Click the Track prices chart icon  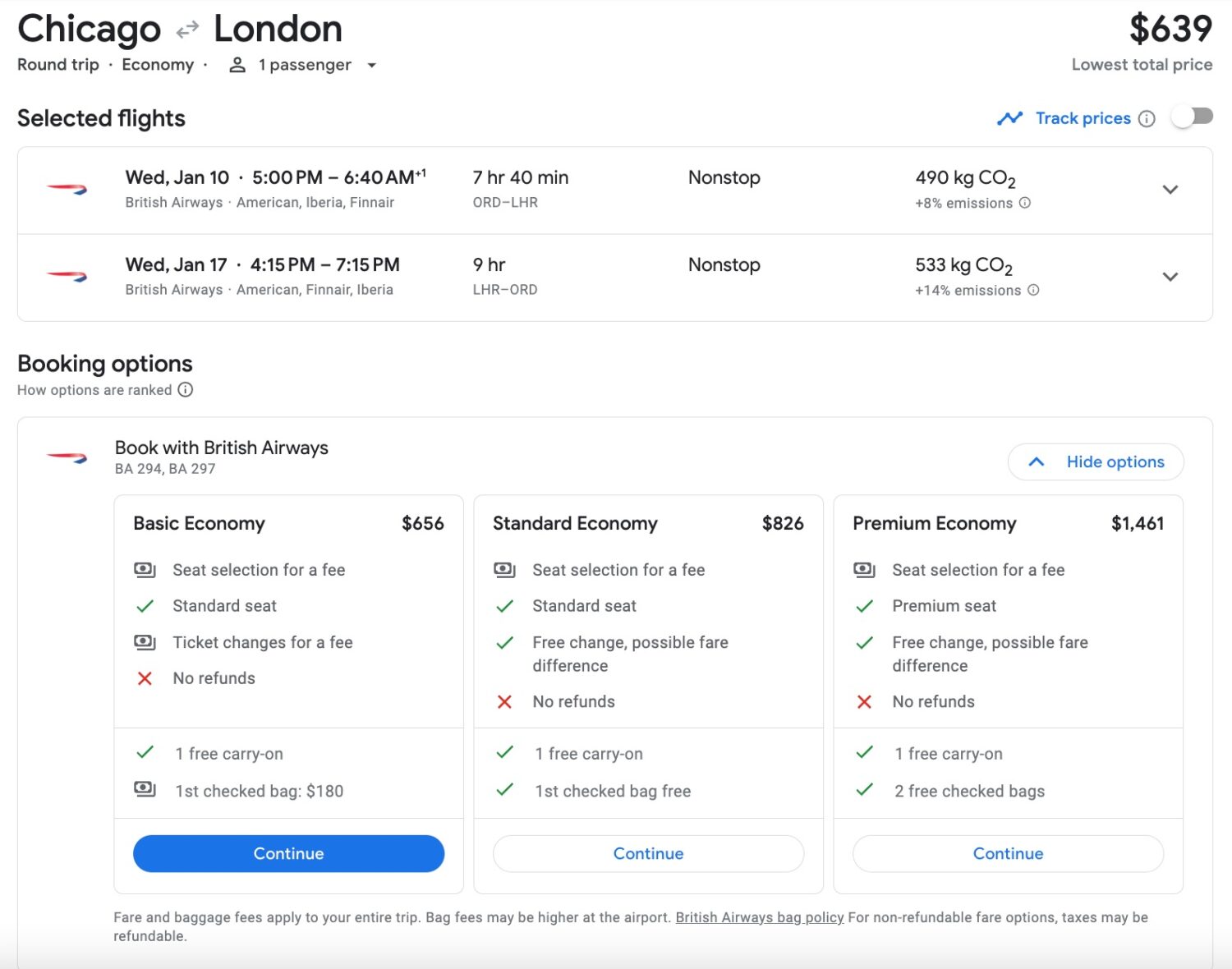point(1009,117)
